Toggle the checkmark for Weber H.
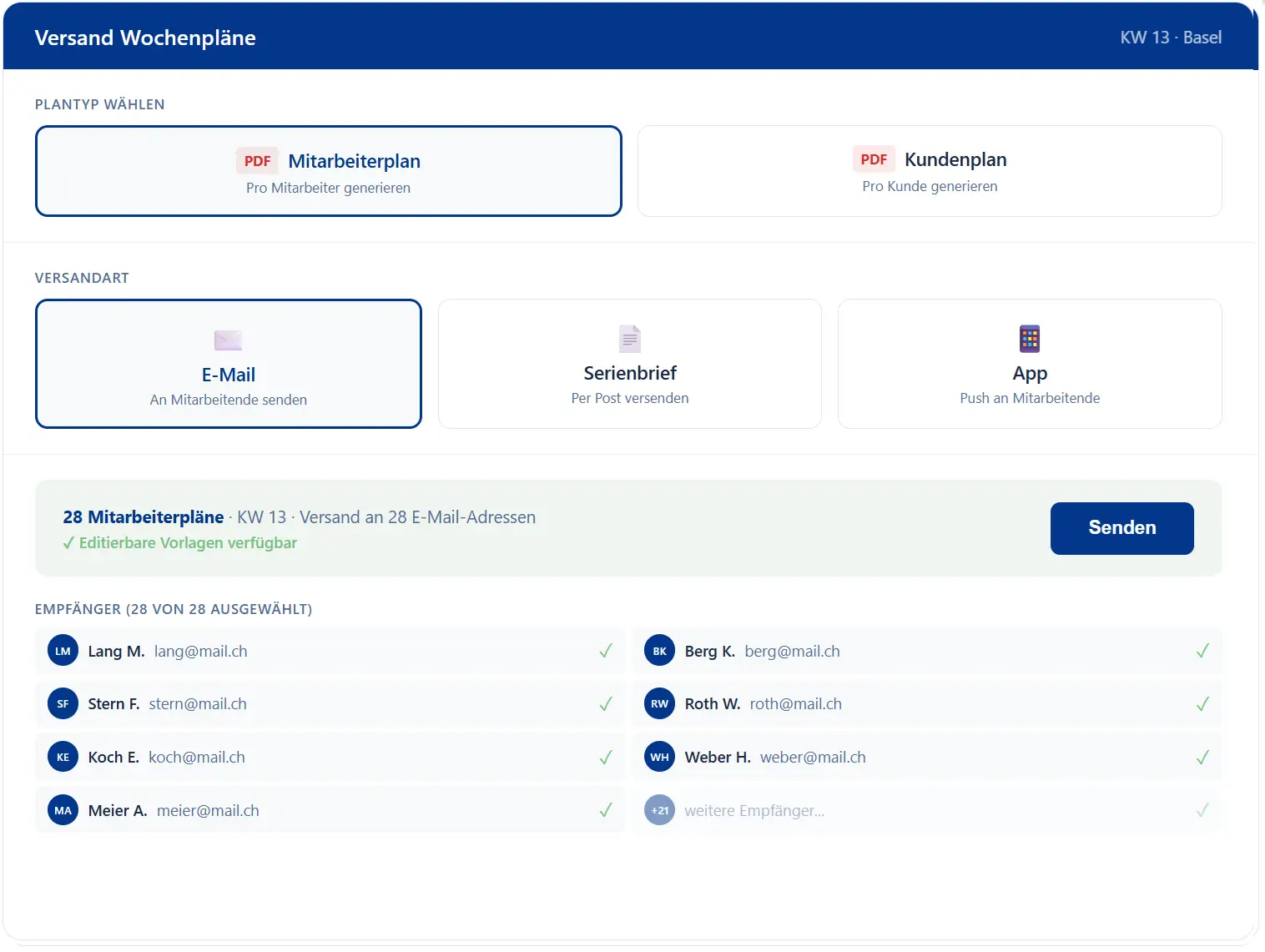Screen dimensions: 1265x952 1202,758
